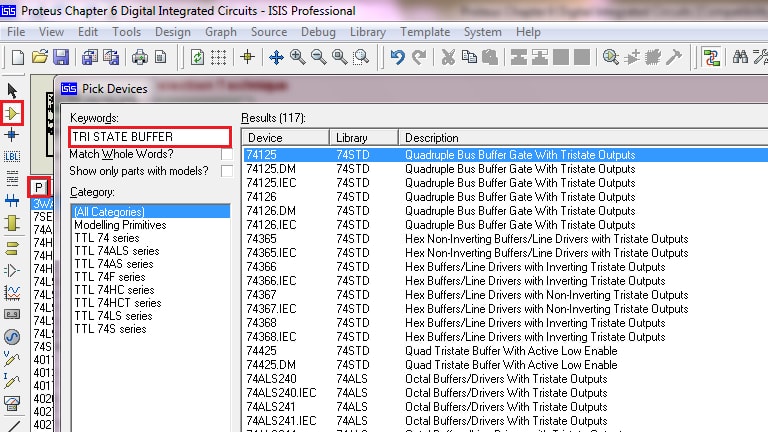Click the Keywords field with TRI STATE BUFFER
The width and height of the screenshot is (768, 432).
[148, 136]
